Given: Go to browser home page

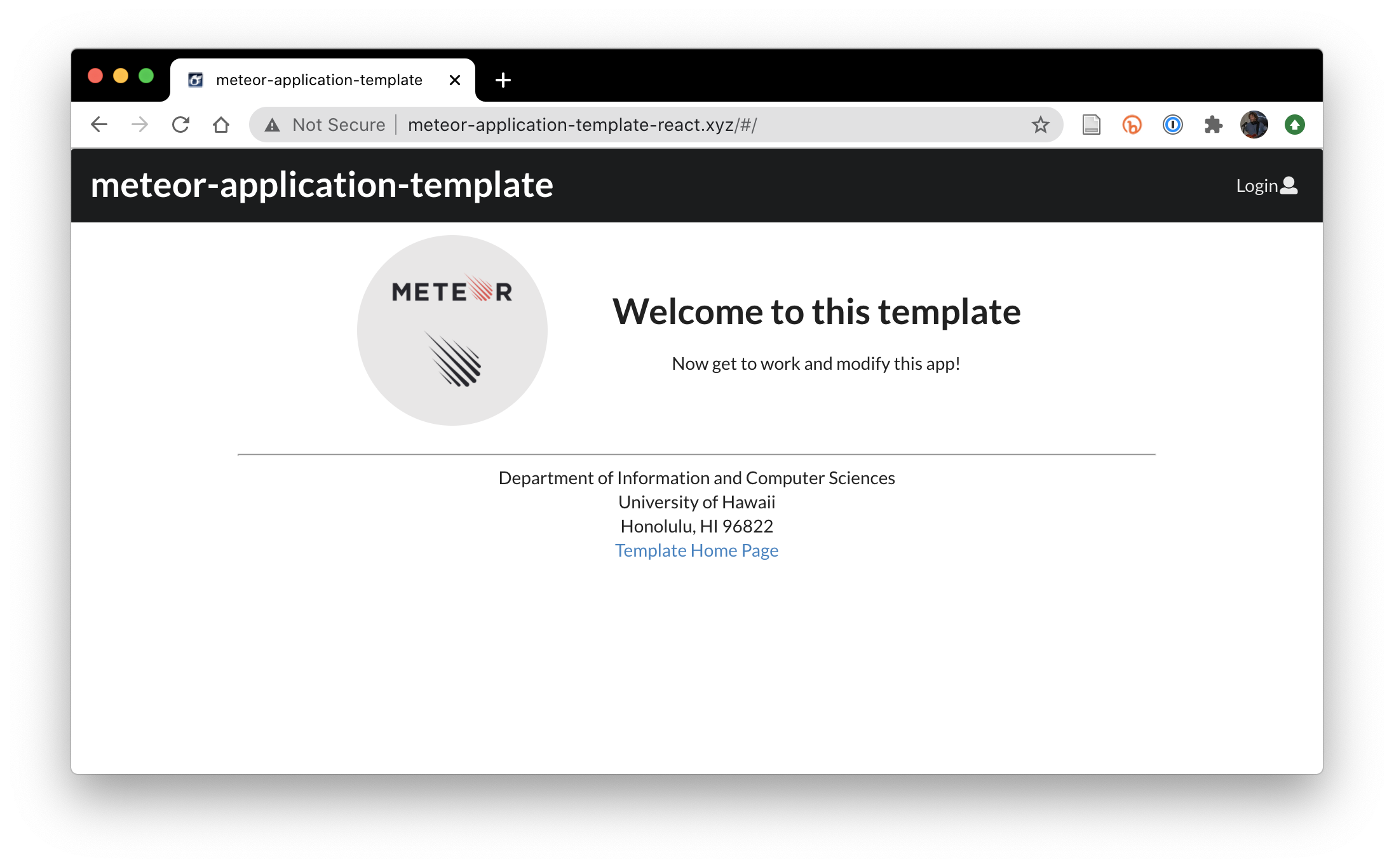Looking at the screenshot, I should point(221,125).
